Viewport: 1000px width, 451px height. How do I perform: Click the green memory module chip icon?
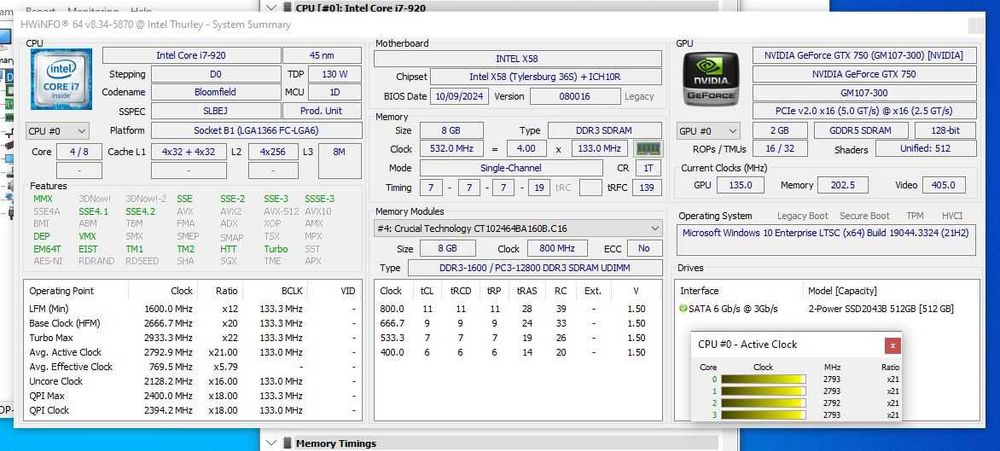648,149
